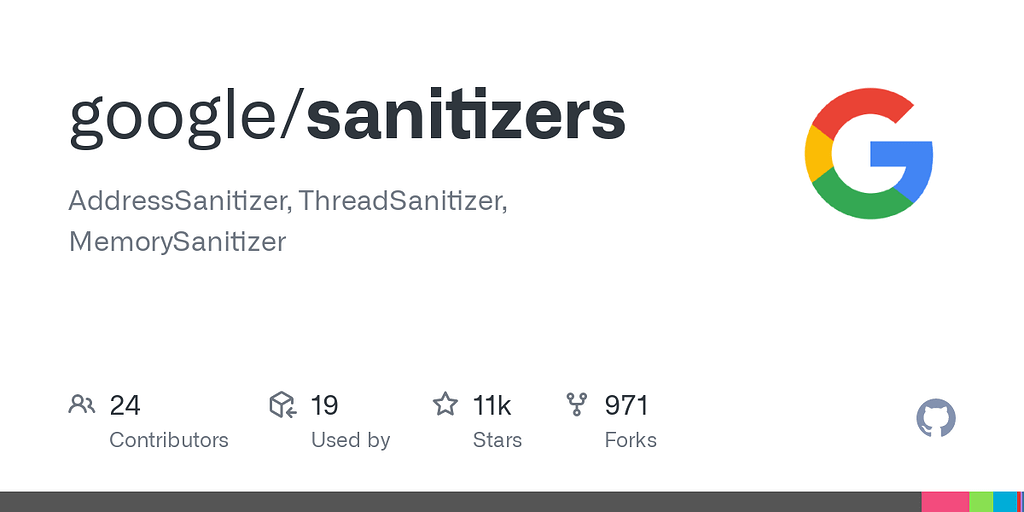Click the star icon
Viewport: 1024px width, 512px height.
(x=445, y=404)
